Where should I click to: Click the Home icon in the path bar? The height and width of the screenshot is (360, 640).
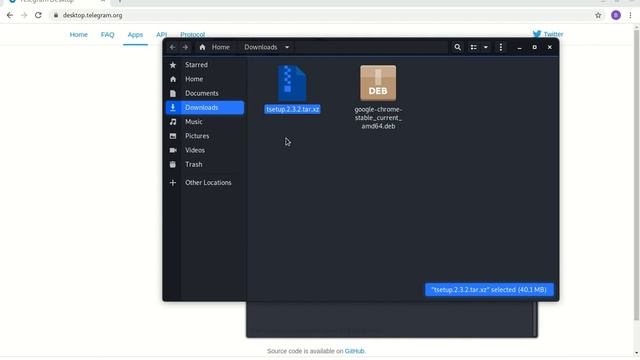202,47
